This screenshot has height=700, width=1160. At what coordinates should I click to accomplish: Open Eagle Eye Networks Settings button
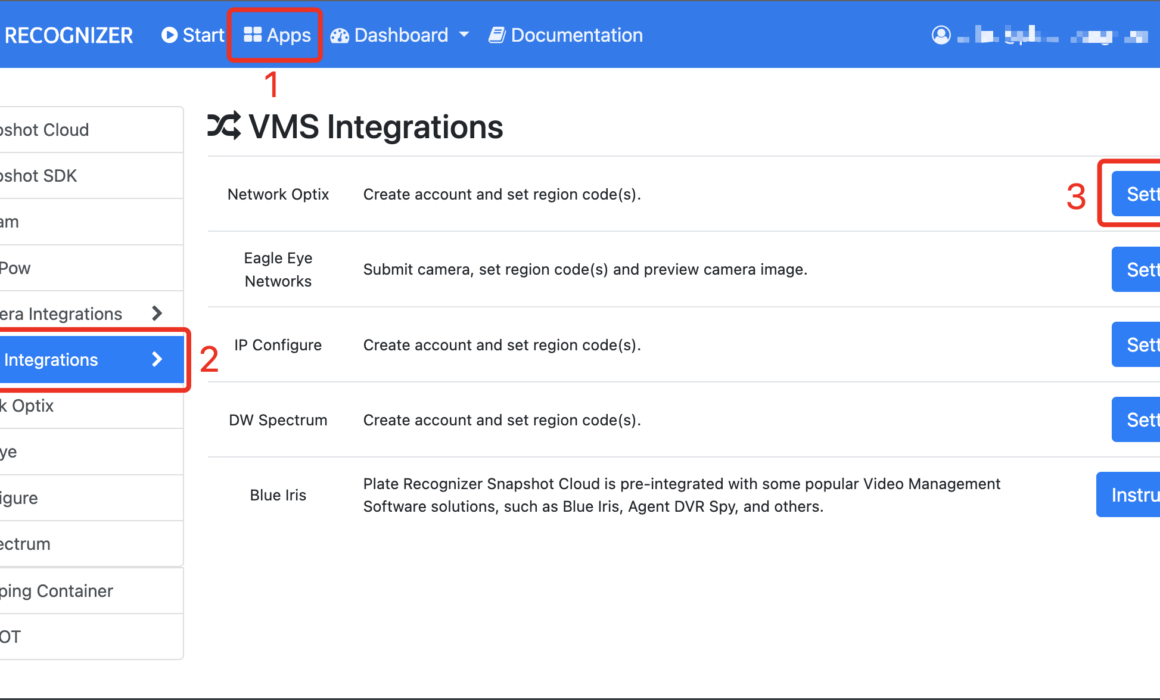point(1136,269)
